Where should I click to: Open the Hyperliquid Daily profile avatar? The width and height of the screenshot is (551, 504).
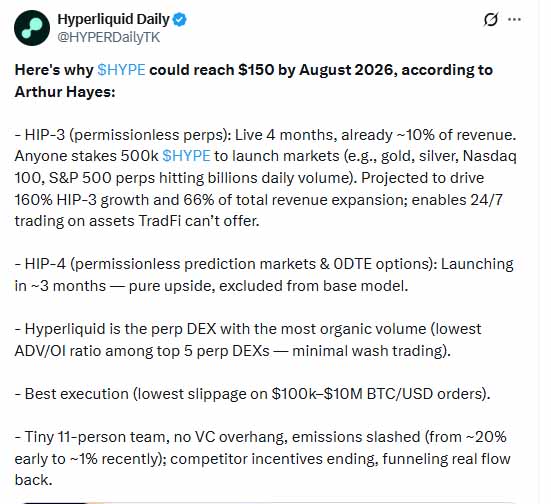coord(32,28)
